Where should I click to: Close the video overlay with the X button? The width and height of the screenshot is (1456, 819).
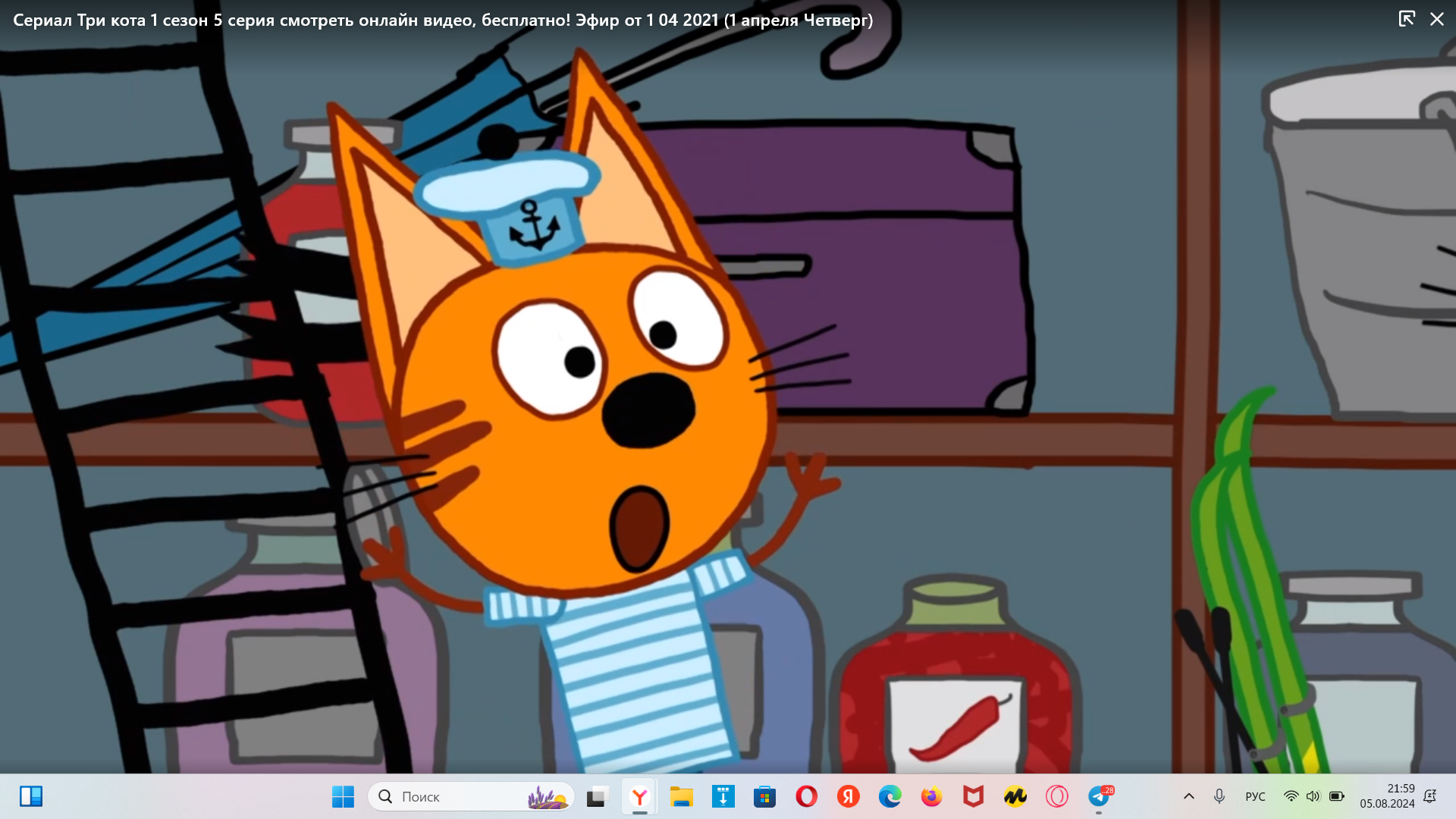pos(1437,19)
